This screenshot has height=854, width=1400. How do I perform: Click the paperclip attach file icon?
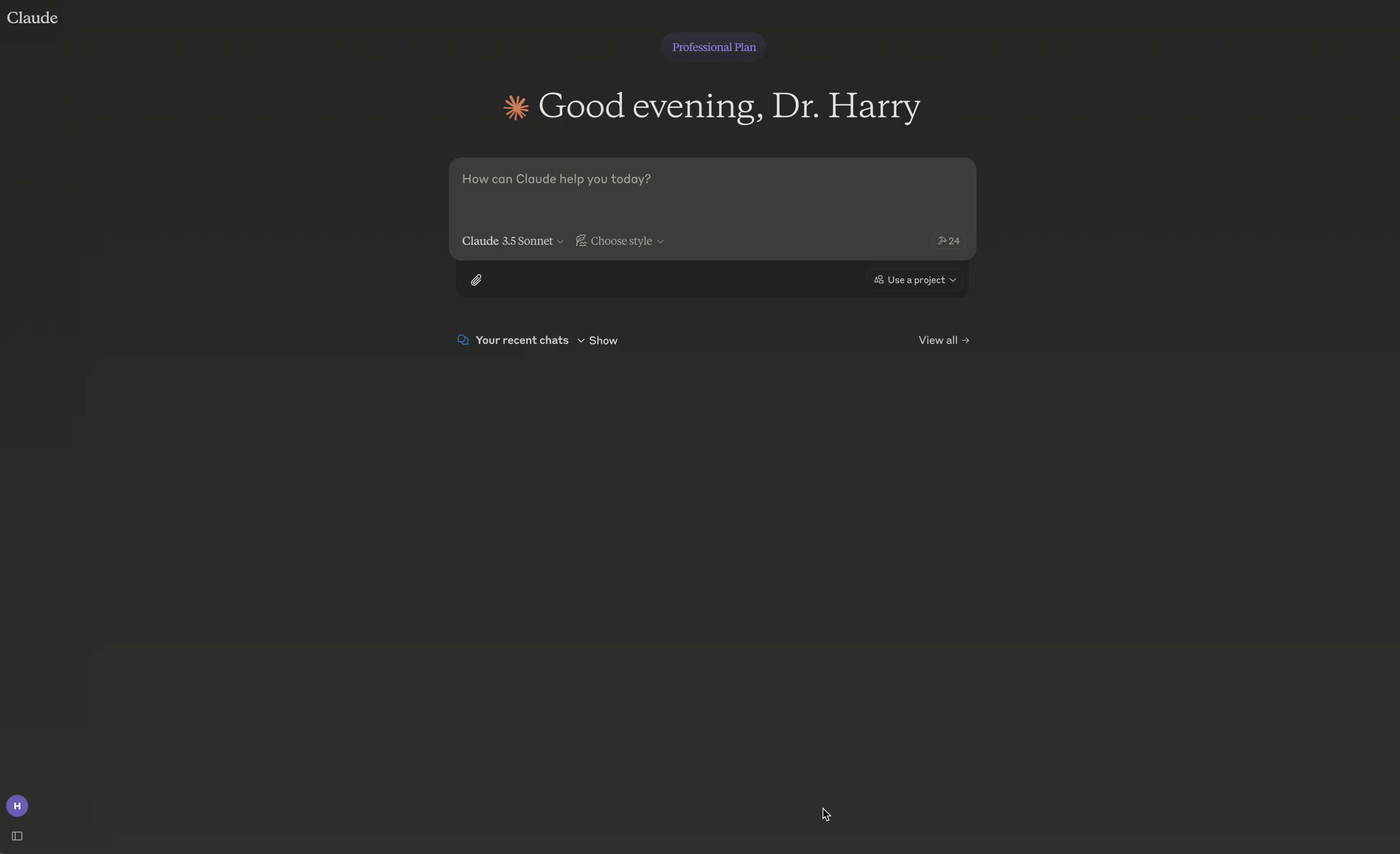(476, 280)
